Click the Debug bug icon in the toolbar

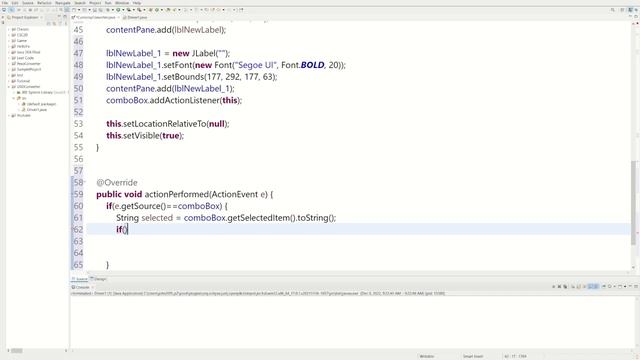[x=108, y=10]
